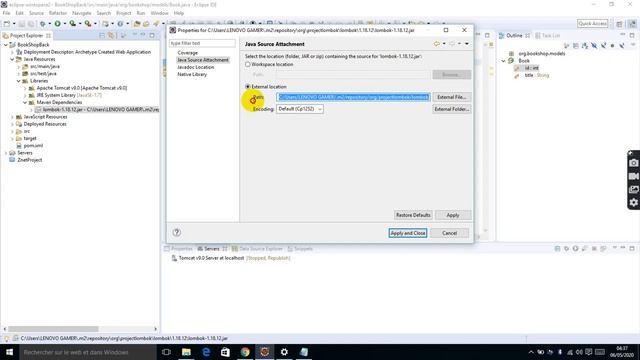Select title : String field in Outline
The width and height of the screenshot is (640, 360).
pyautogui.click(x=536, y=76)
